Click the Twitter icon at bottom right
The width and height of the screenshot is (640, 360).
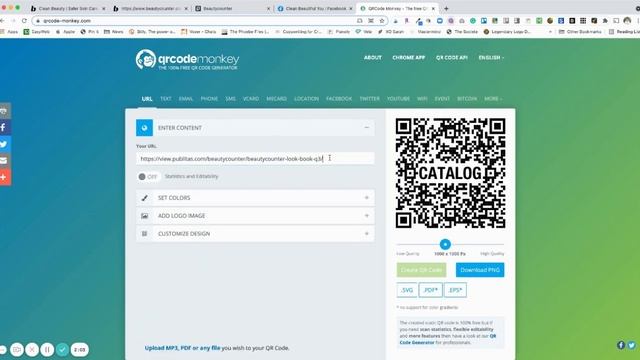tap(632, 345)
